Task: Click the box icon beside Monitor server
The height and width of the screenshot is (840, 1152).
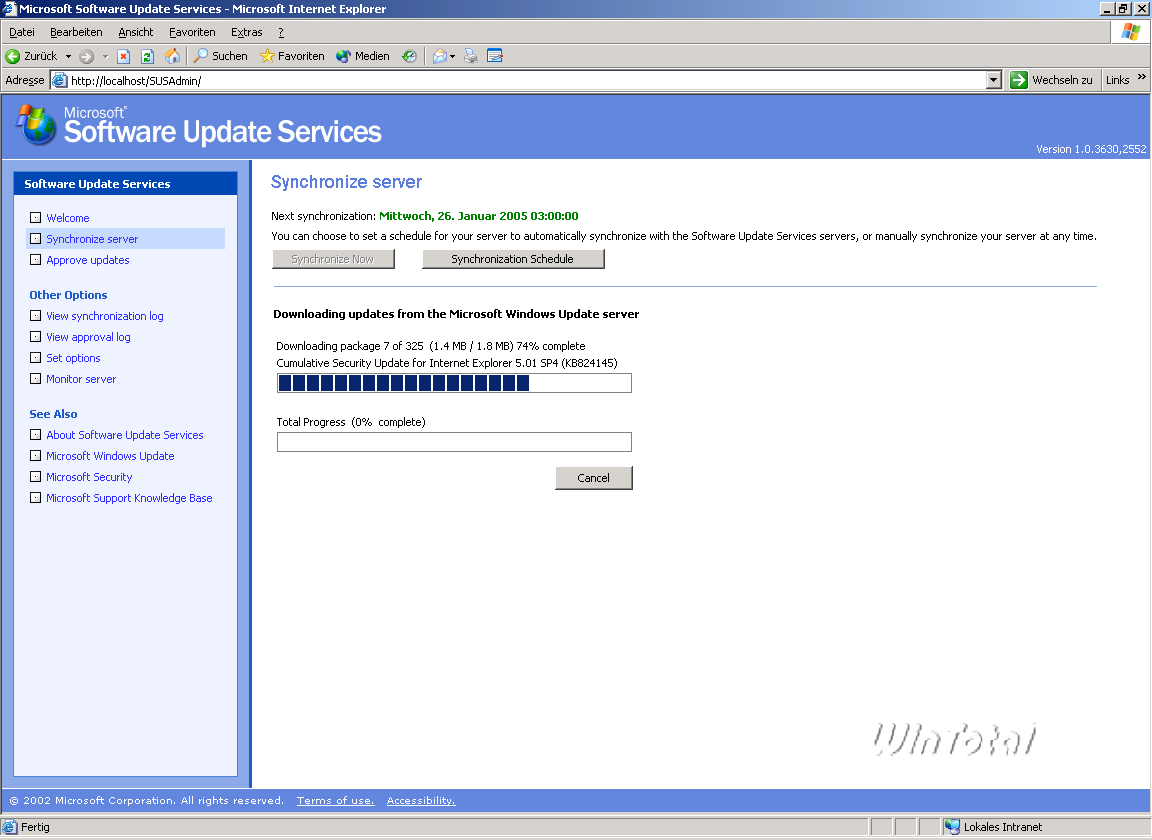Action: coord(35,378)
